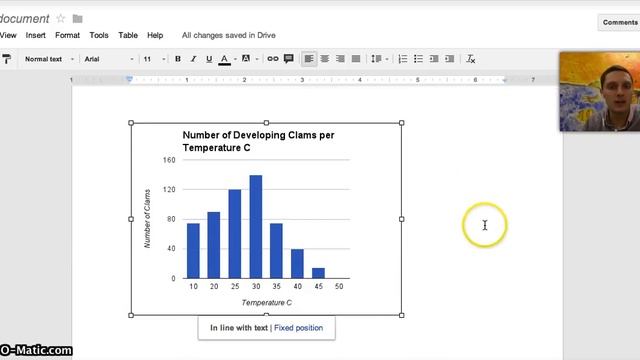Select the paint format brush icon
The width and height of the screenshot is (640, 360).
7,59
